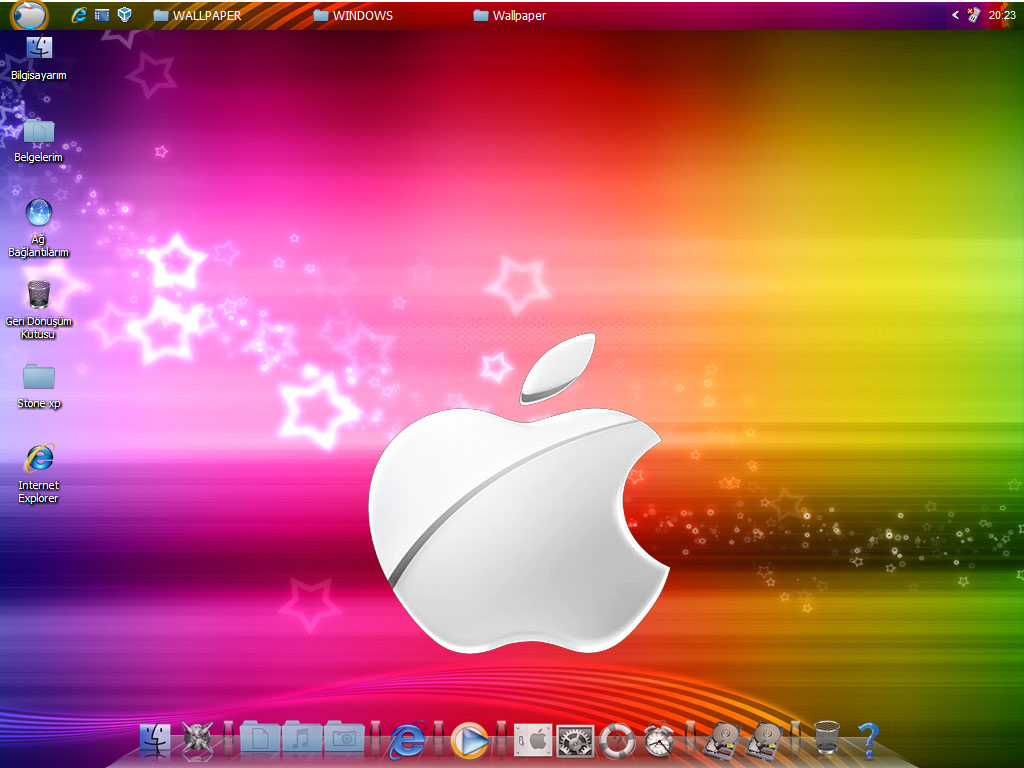Open the Documents folder in the dock
Viewport: 1024px width, 768px height.
click(x=260, y=738)
